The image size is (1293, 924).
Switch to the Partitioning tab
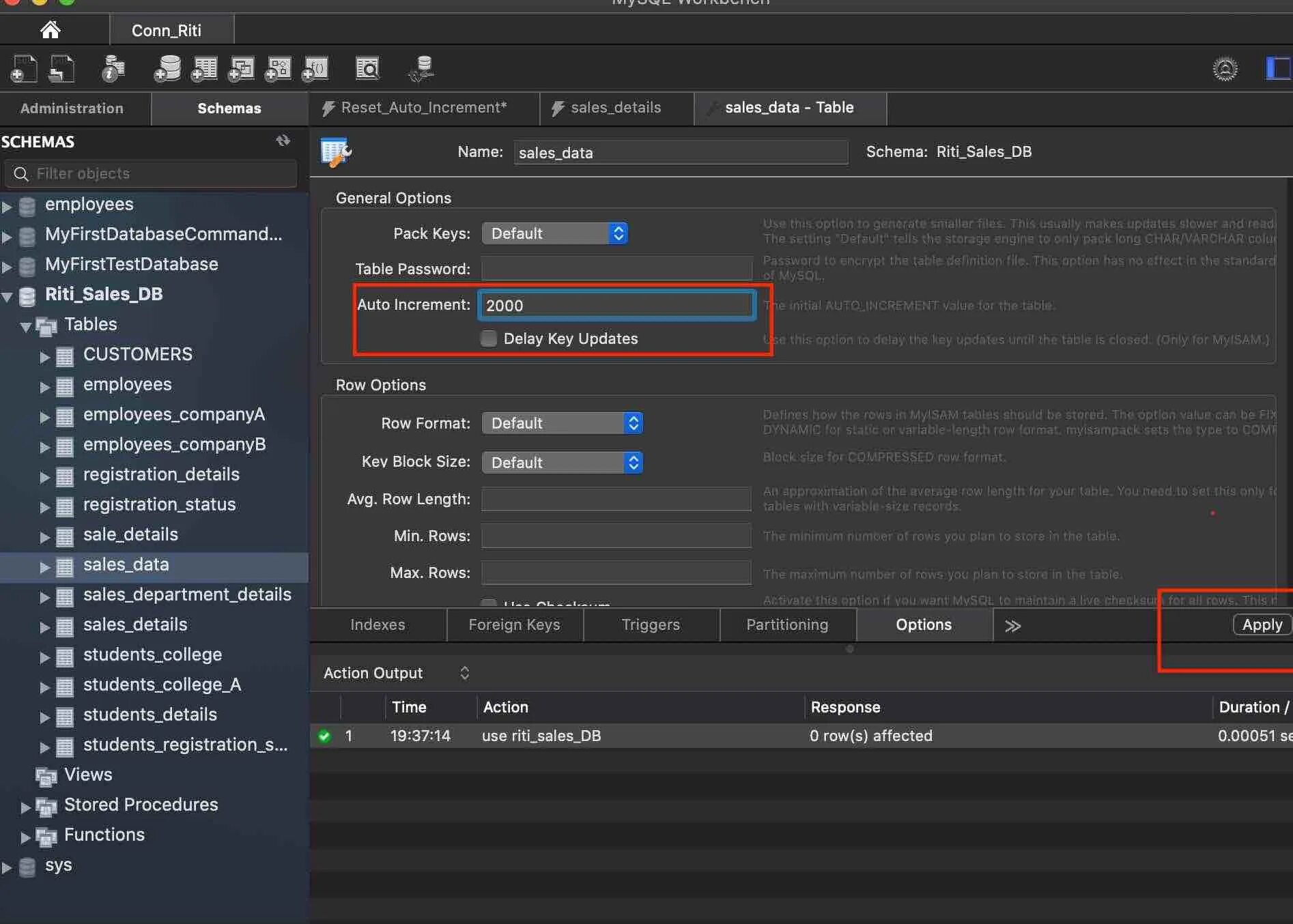click(x=788, y=624)
